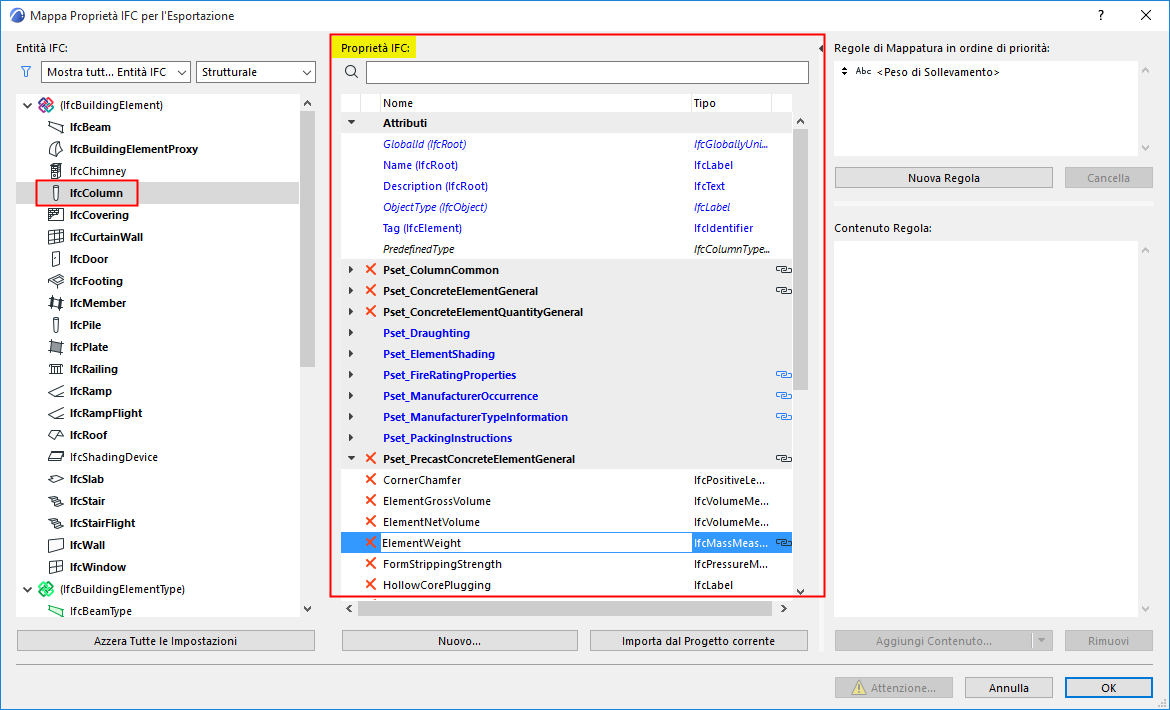Click the search magnifier icon in Proprietà IFC
Screen dimensions: 1170x710
click(x=351, y=72)
